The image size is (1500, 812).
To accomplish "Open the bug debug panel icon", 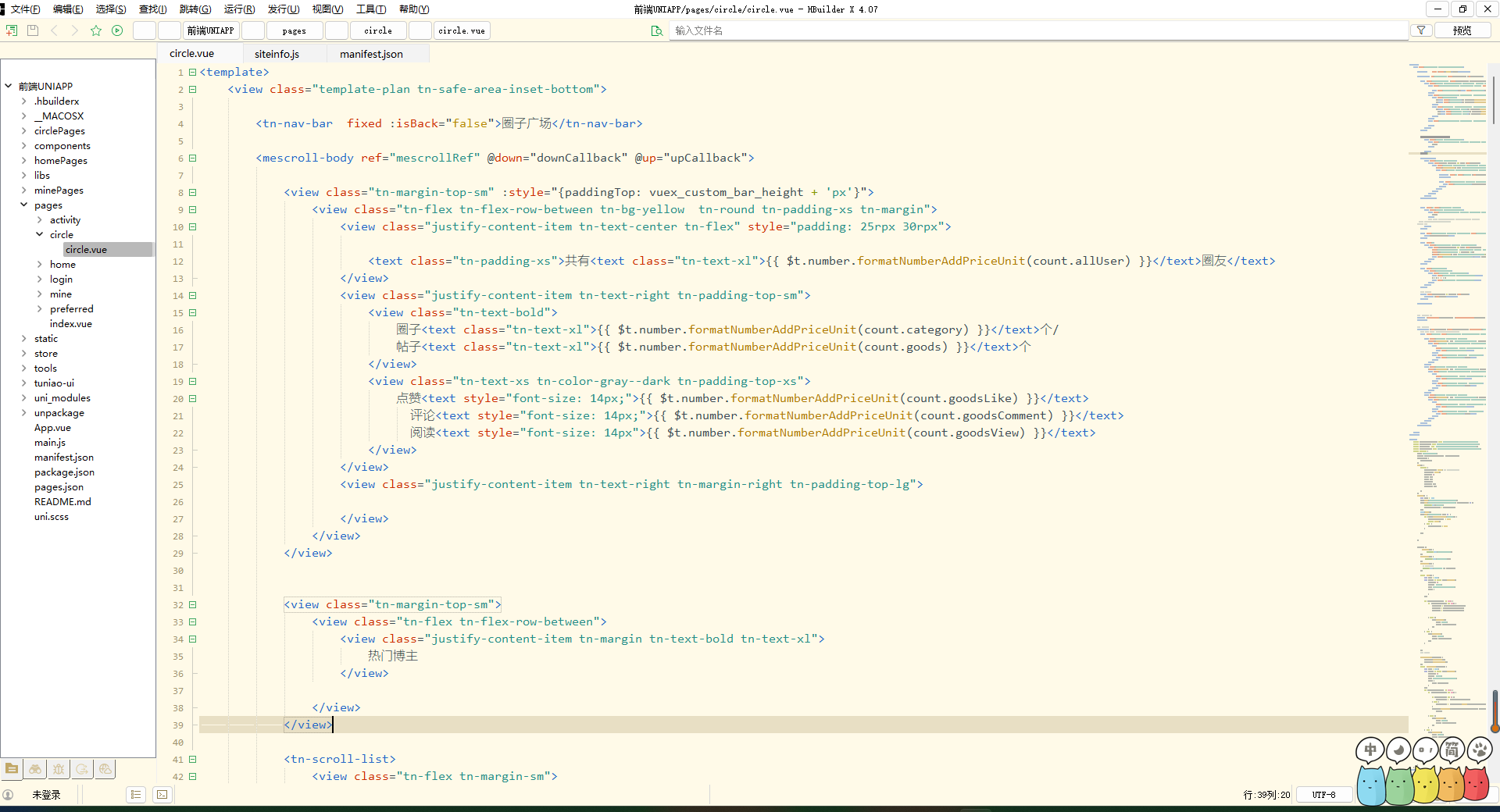I will click(59, 769).
